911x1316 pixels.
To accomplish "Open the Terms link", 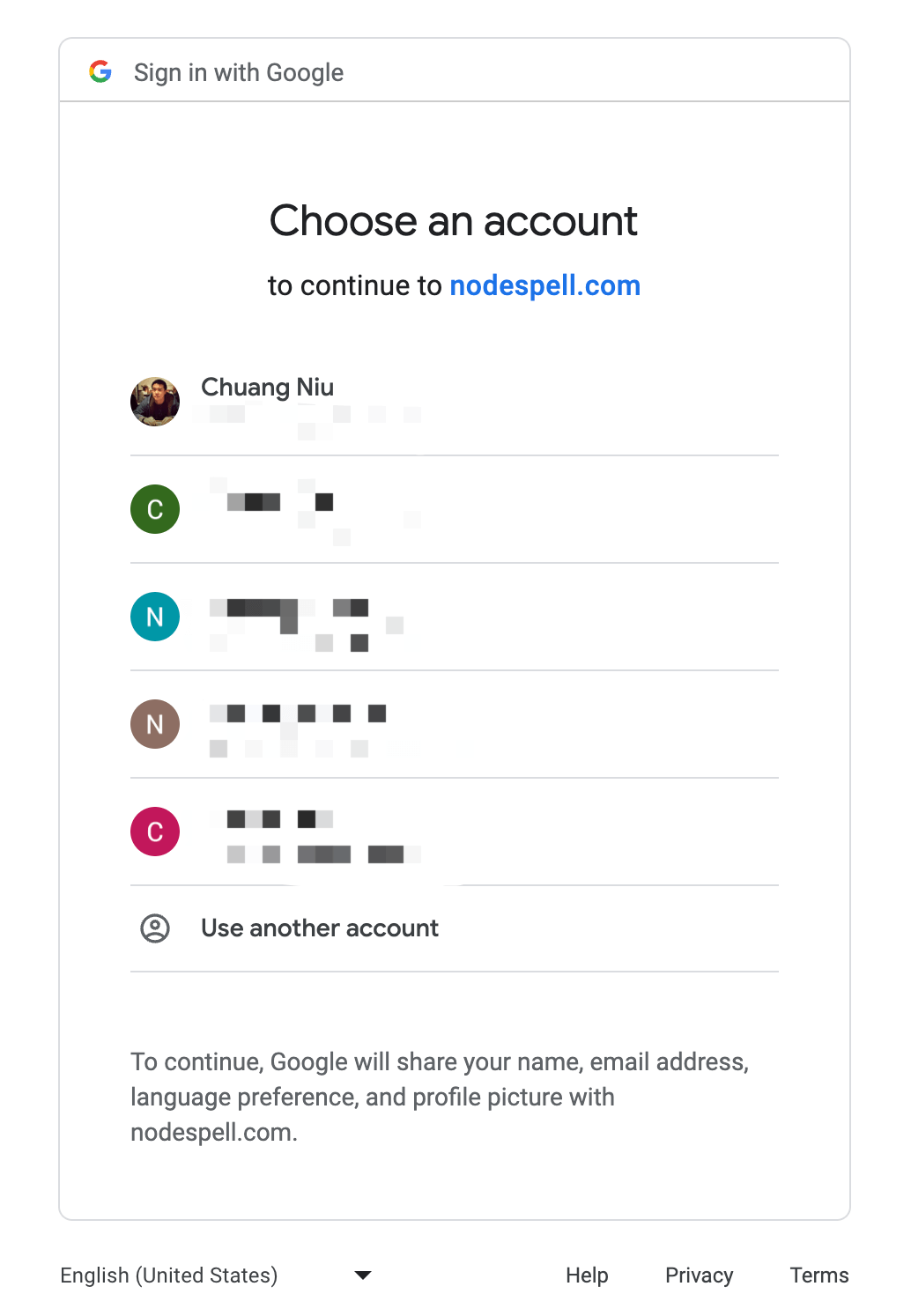I will click(818, 1275).
